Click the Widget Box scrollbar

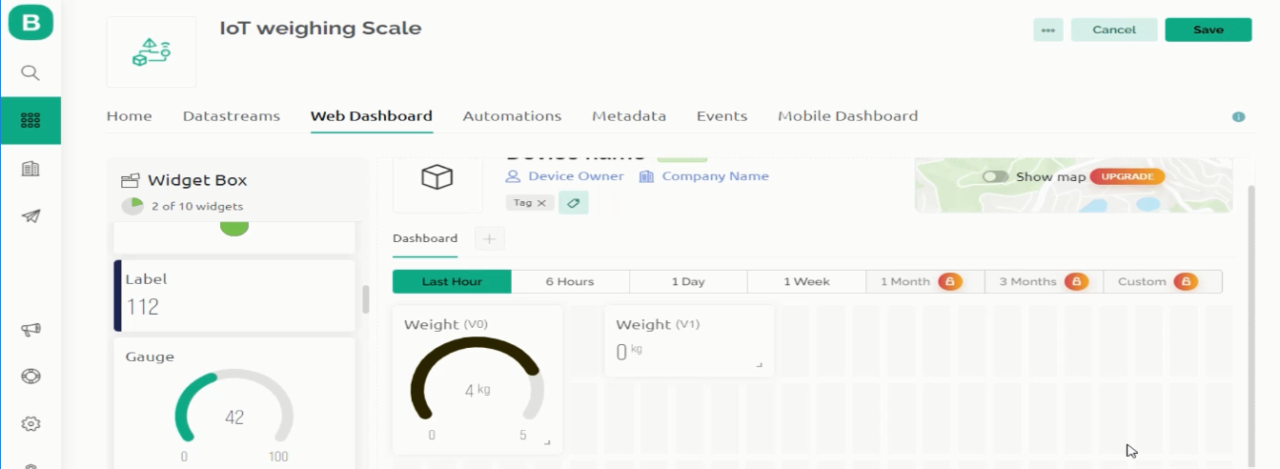[x=365, y=298]
